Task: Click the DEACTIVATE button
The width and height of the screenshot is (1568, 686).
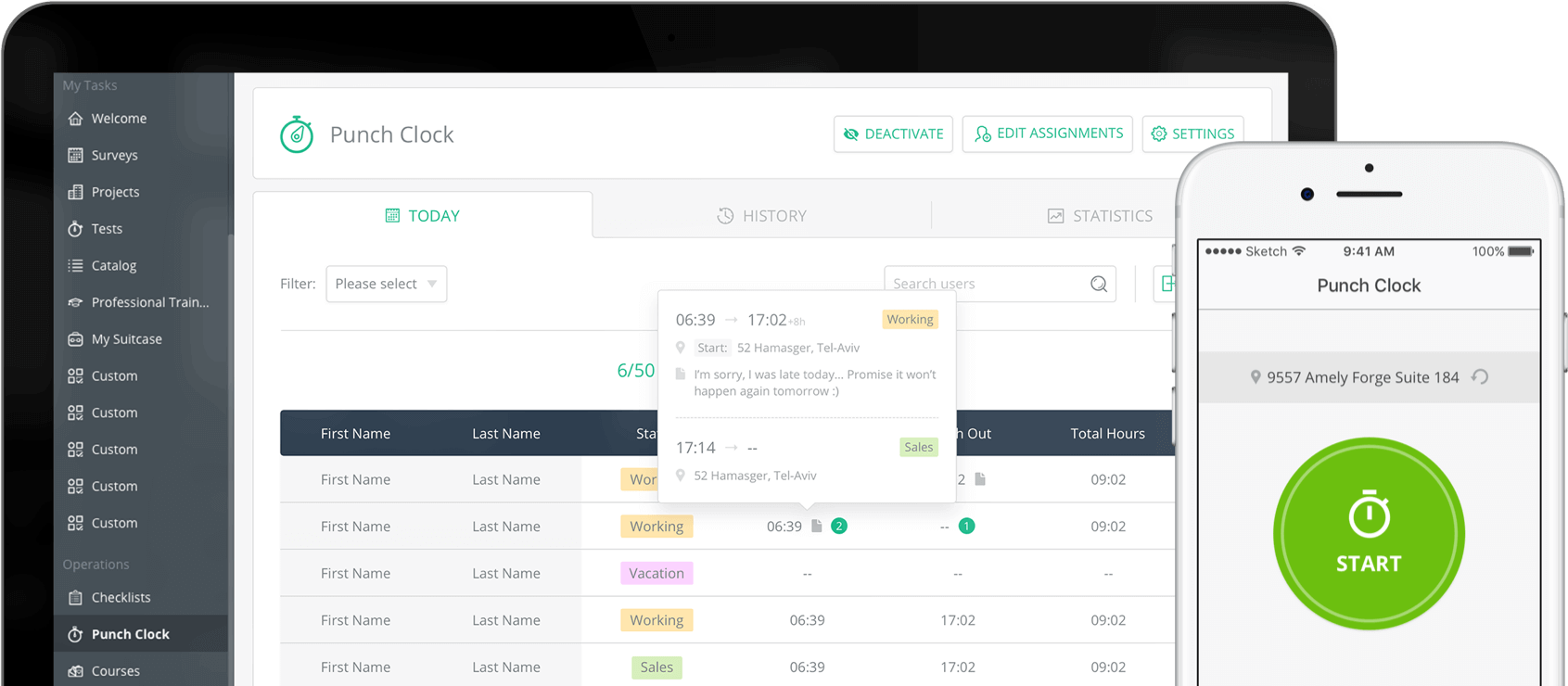Action: click(x=893, y=133)
